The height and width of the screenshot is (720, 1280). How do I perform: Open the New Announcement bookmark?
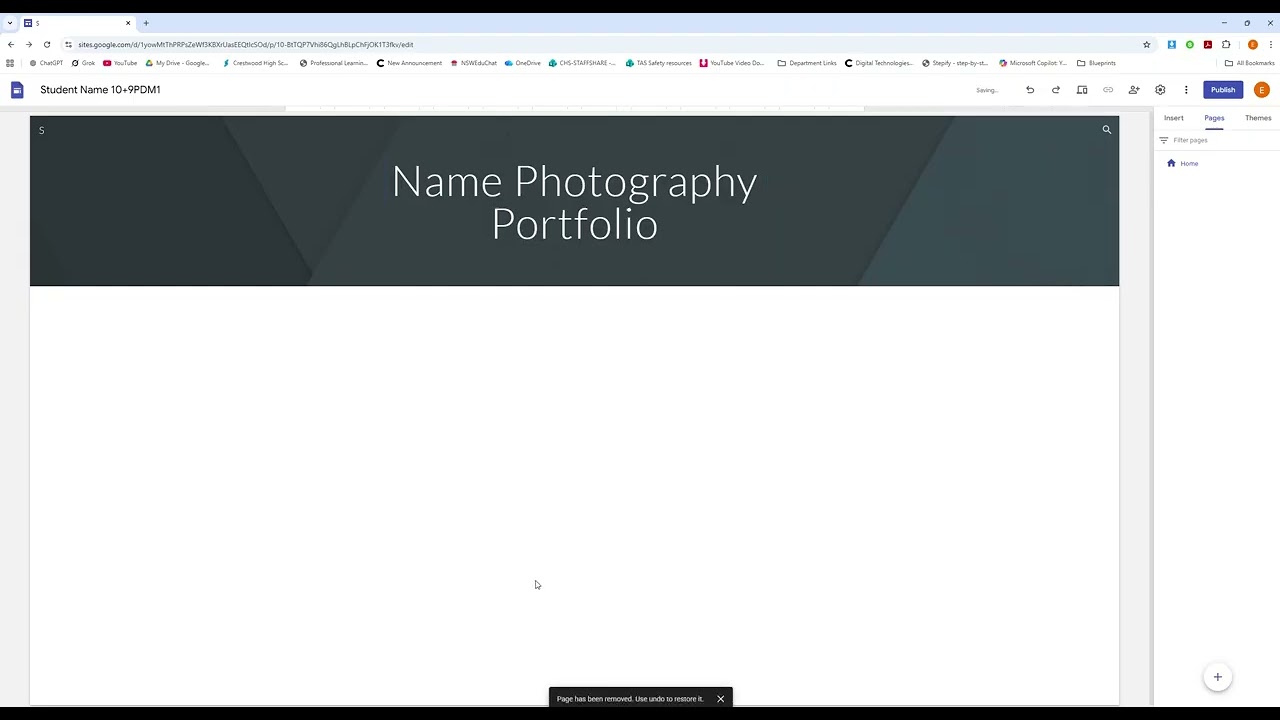tap(409, 63)
